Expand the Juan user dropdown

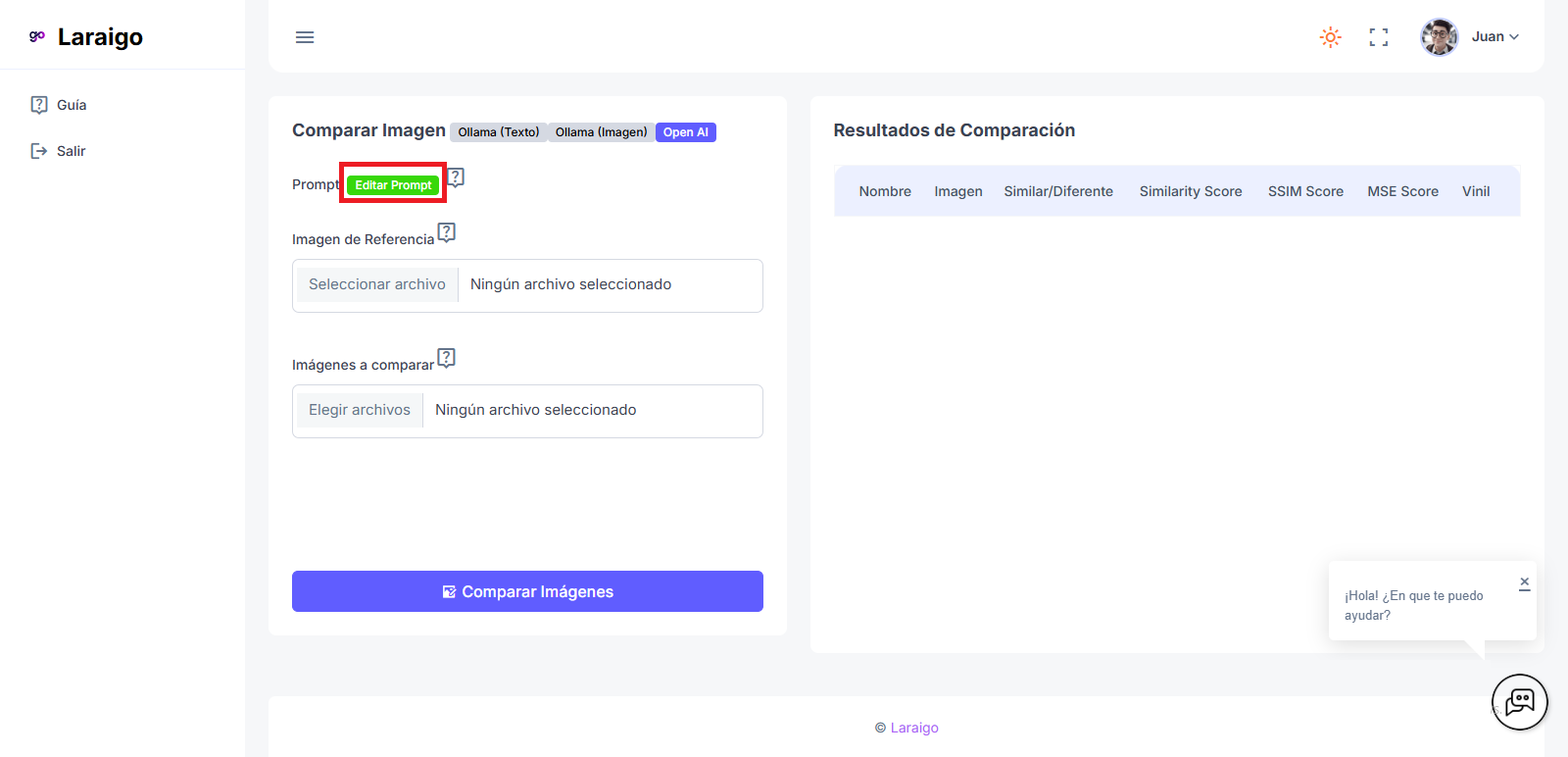1495,37
